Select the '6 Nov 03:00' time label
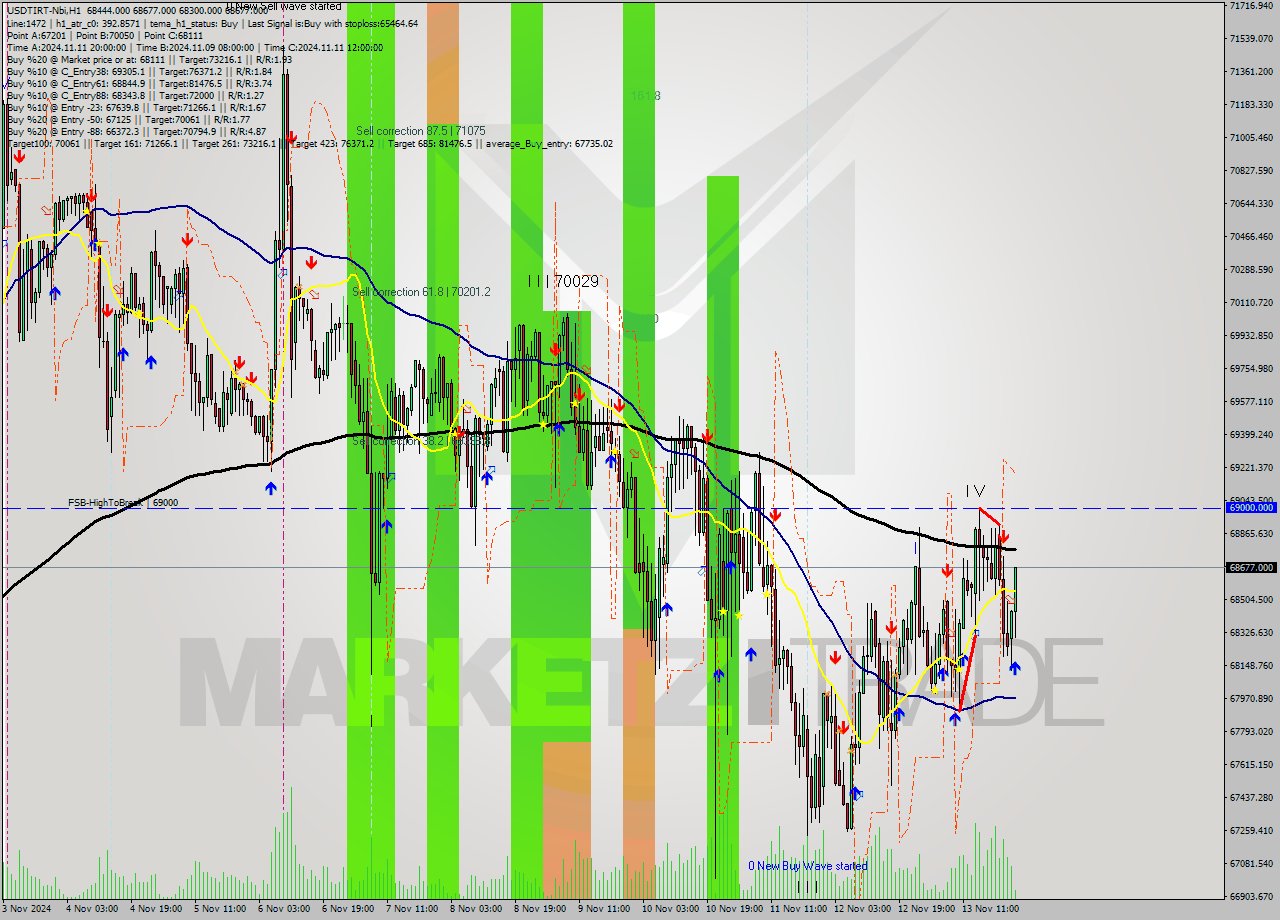 click(283, 909)
